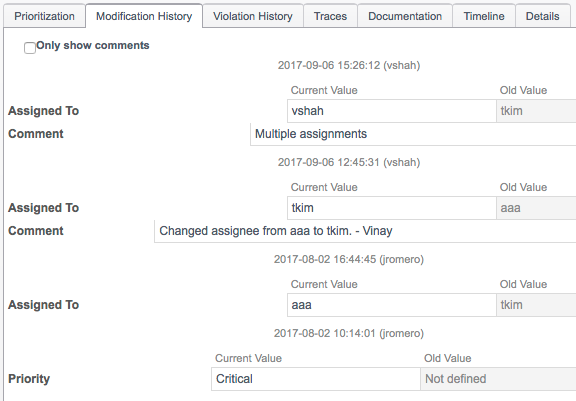Screen dimensions: 576x401
Task: Select the Modification History tab
Action: pyautogui.click(x=144, y=16)
